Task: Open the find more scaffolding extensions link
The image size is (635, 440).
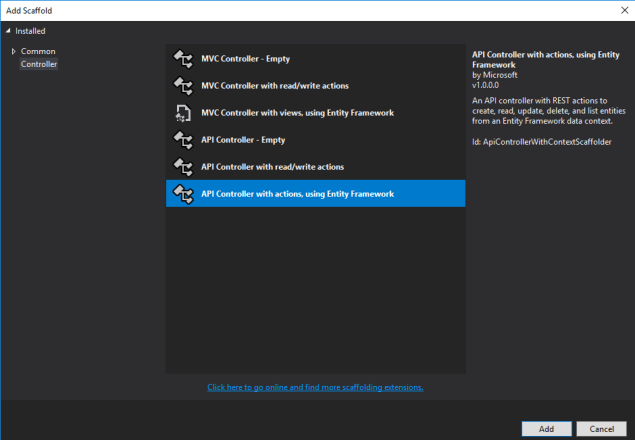Action: tap(315, 387)
